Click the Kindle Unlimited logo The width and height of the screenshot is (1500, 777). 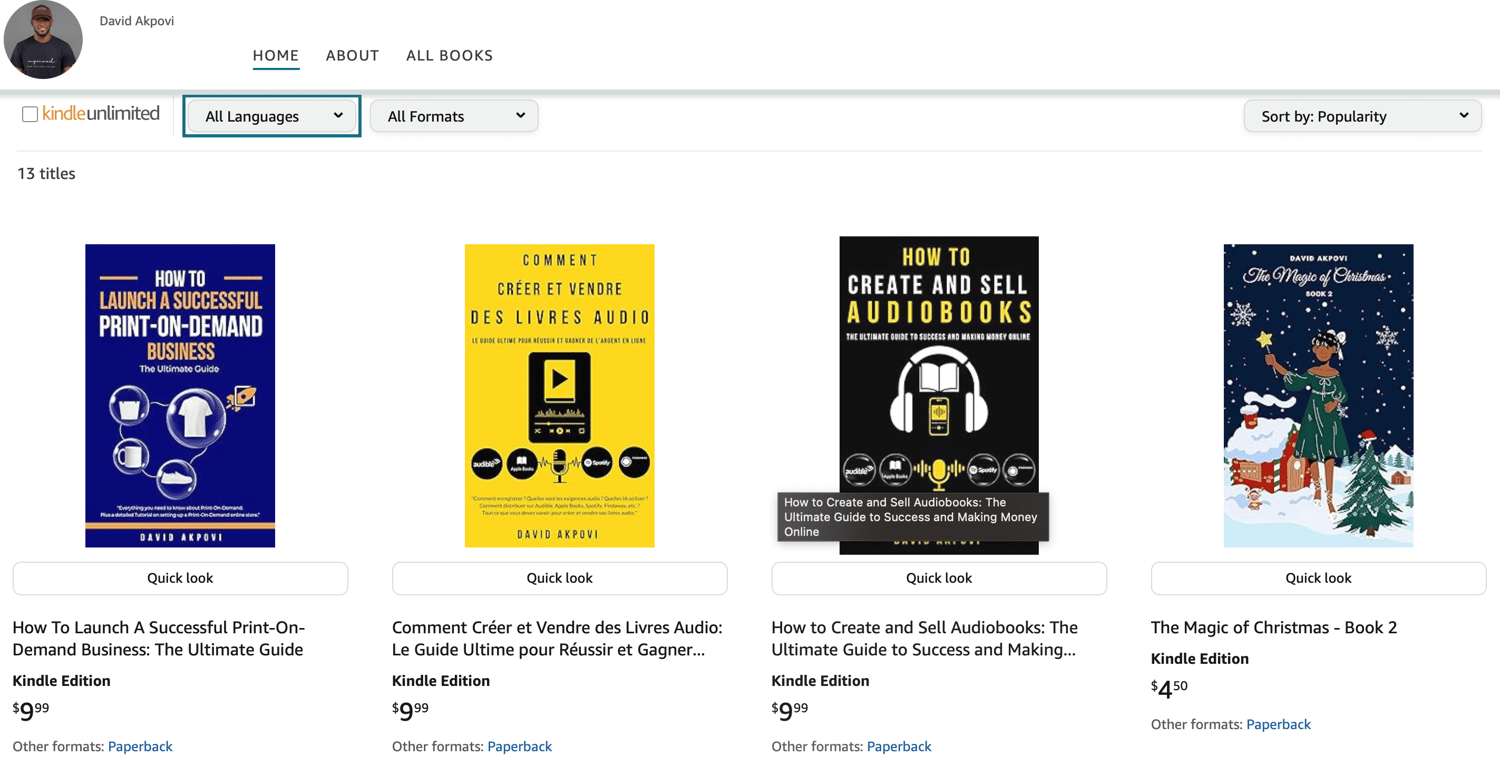(x=101, y=114)
